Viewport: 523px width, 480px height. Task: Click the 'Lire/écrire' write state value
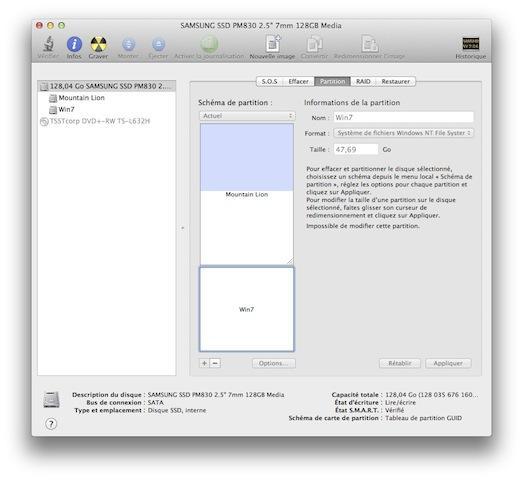(x=400, y=403)
